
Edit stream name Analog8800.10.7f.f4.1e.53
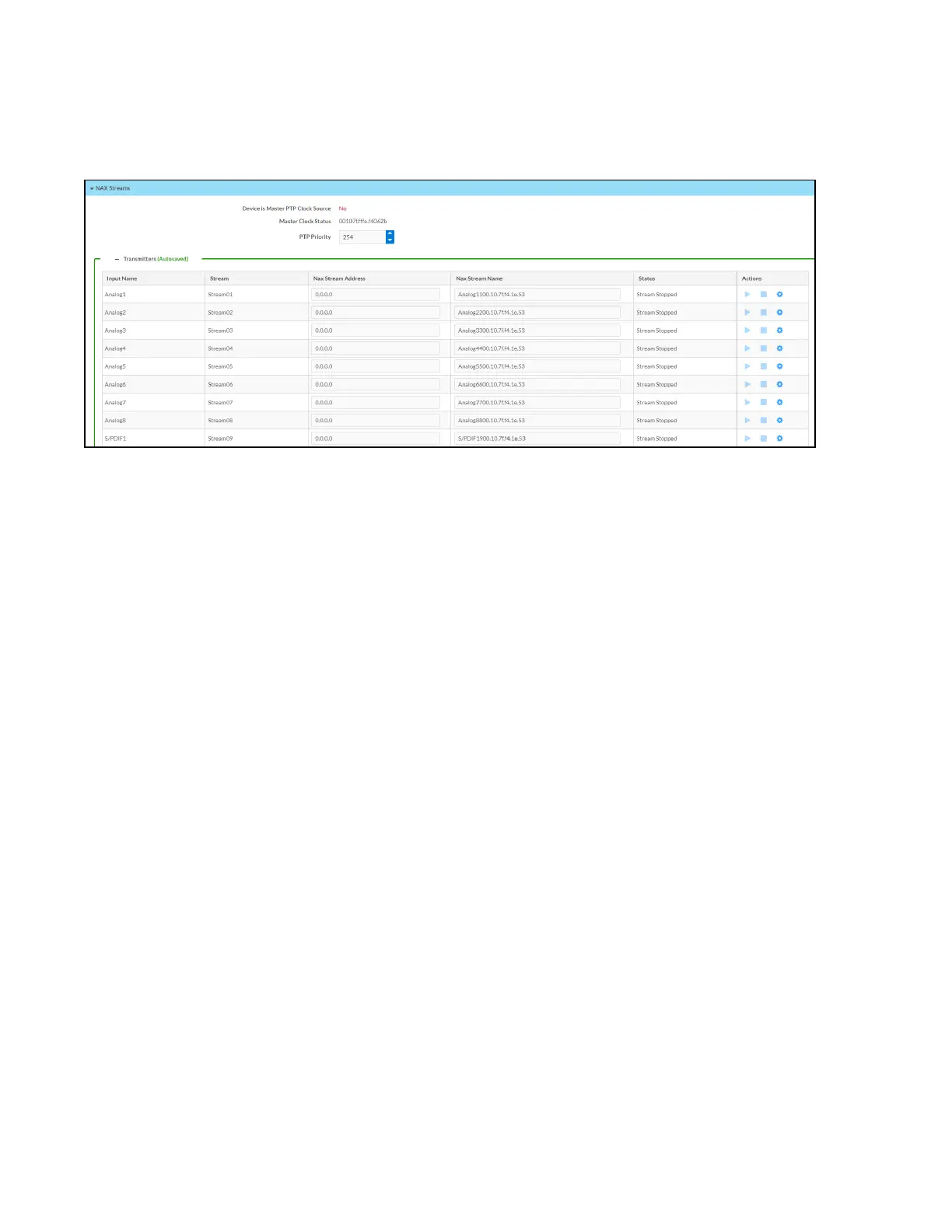tap(537, 421)
